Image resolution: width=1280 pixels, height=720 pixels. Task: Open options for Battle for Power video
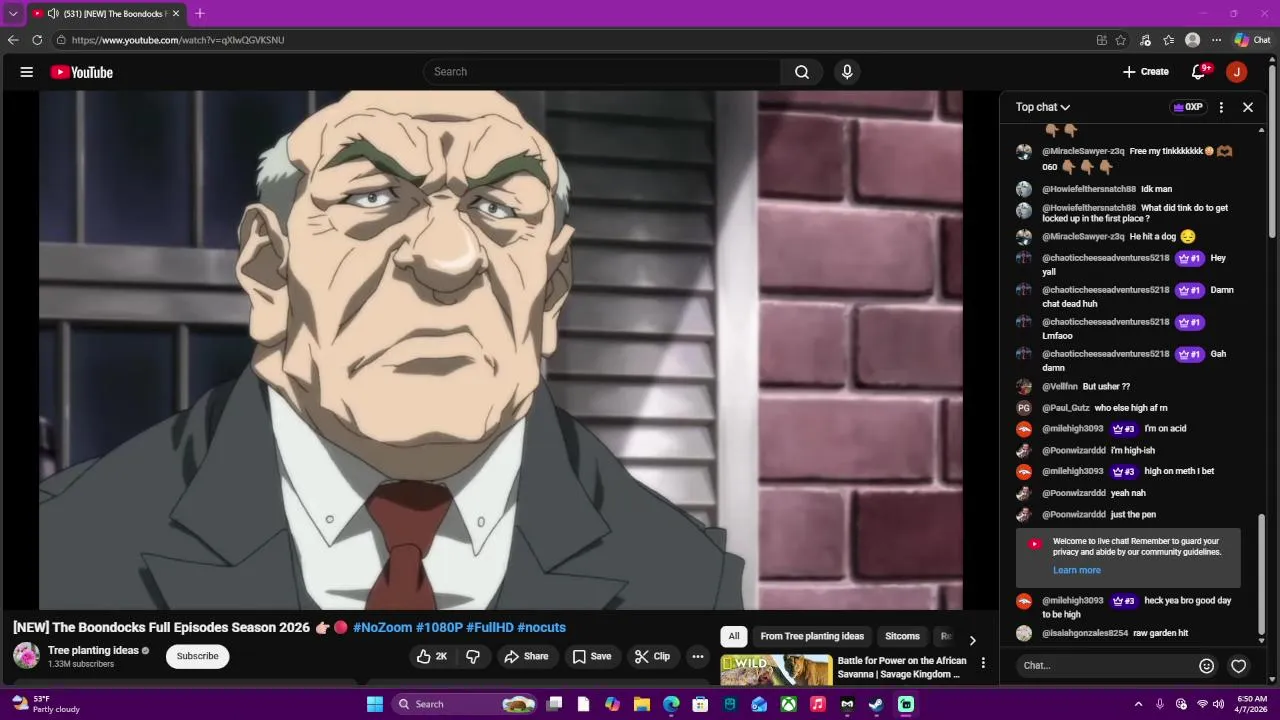(x=983, y=663)
